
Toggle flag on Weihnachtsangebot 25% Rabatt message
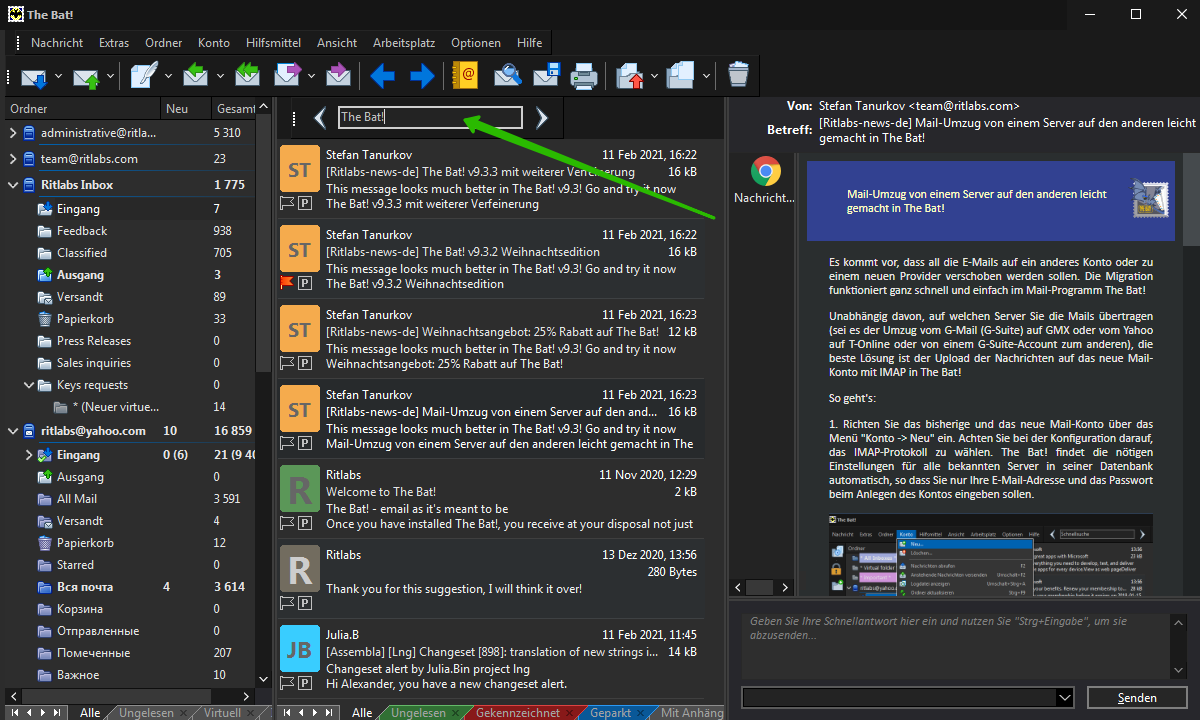286,363
